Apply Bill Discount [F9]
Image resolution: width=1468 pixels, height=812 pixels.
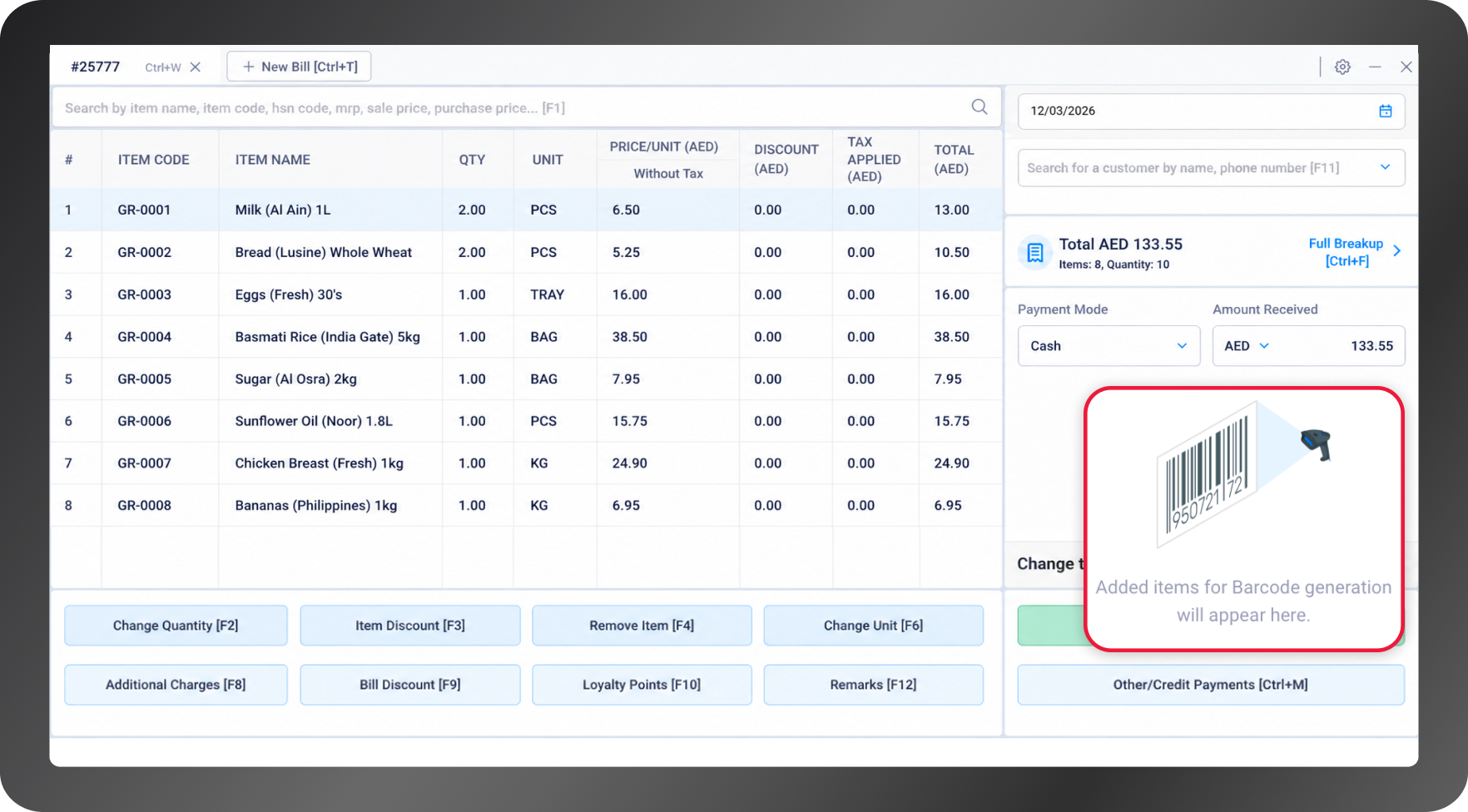click(410, 685)
